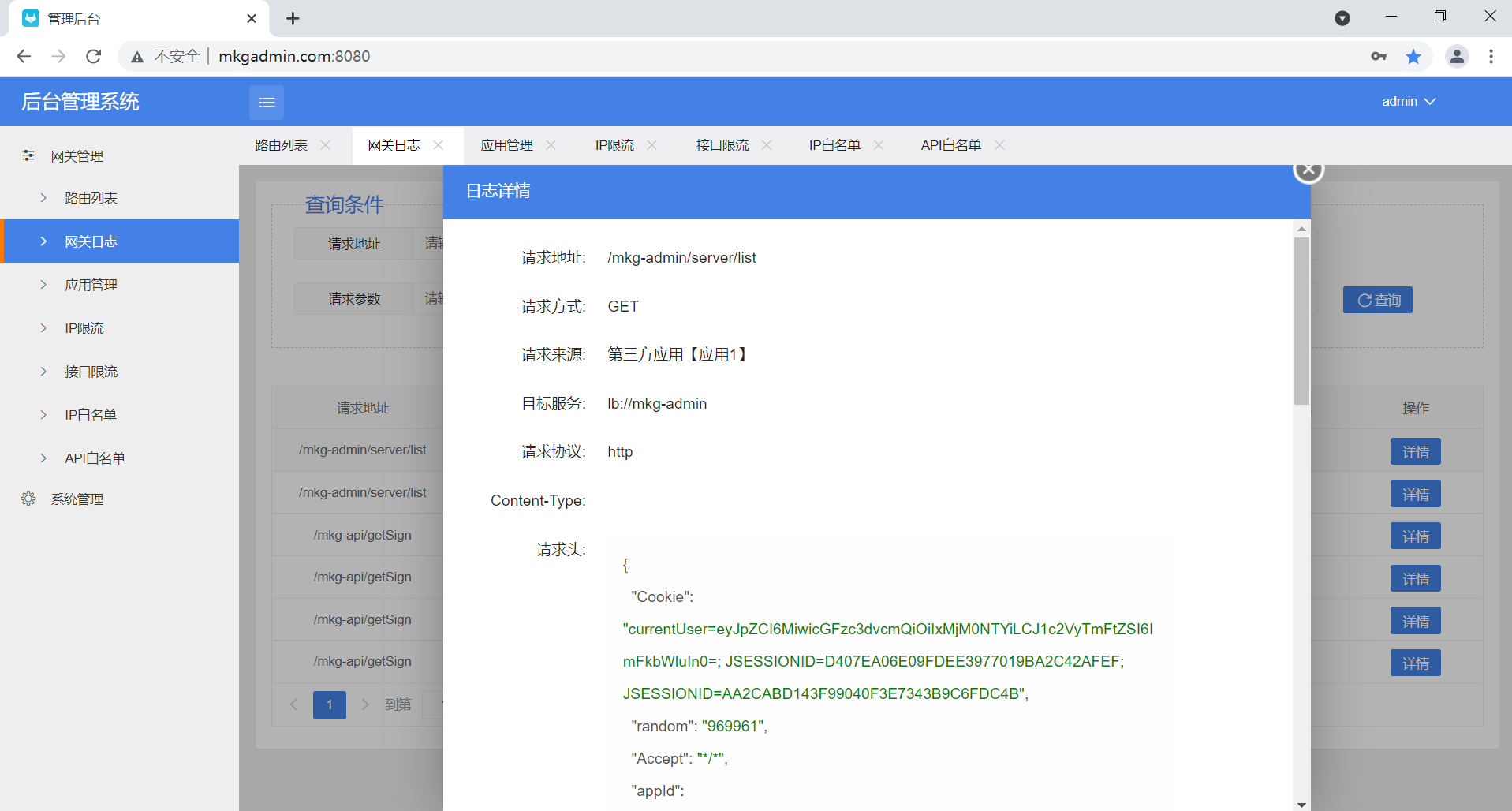Screen dimensions: 1512x811
Task: Close the API白名单 tab with its X
Action: click(999, 145)
